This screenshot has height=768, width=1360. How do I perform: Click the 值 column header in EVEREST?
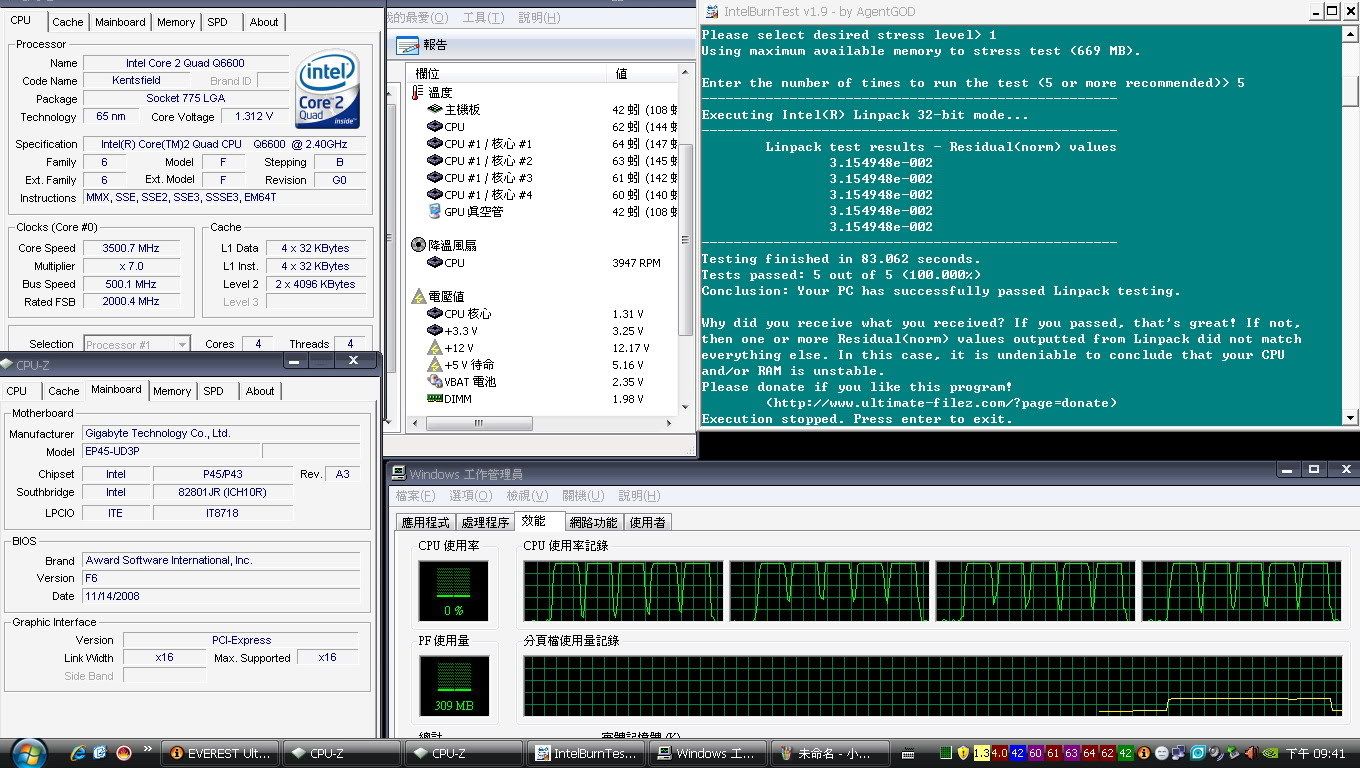click(643, 73)
